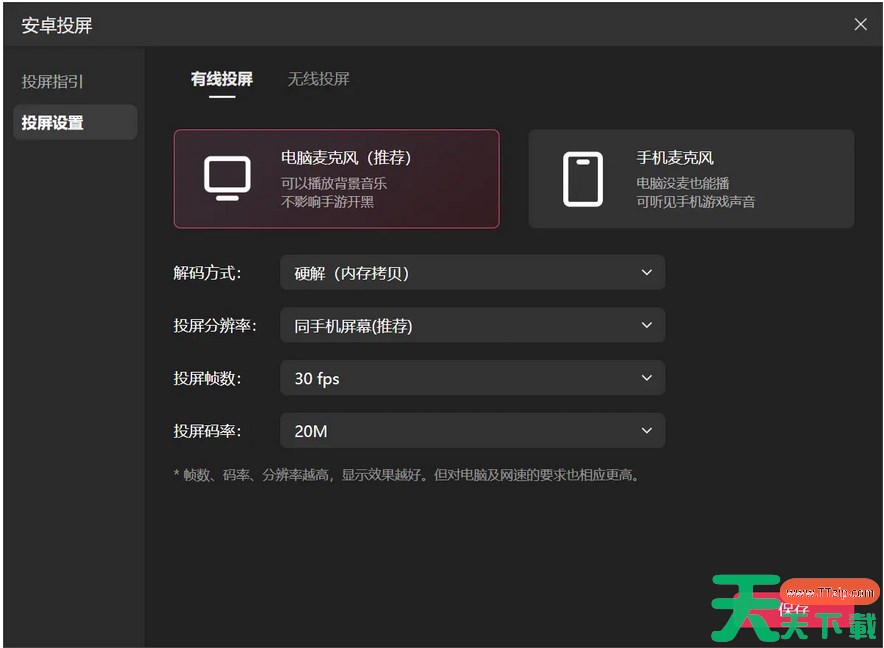This screenshot has height=648, width=884.
Task: Click the 解码方式 field label
Action: pos(207,273)
